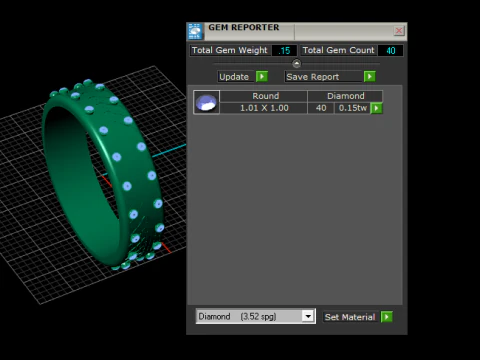Click the Set Material label

coord(350,317)
